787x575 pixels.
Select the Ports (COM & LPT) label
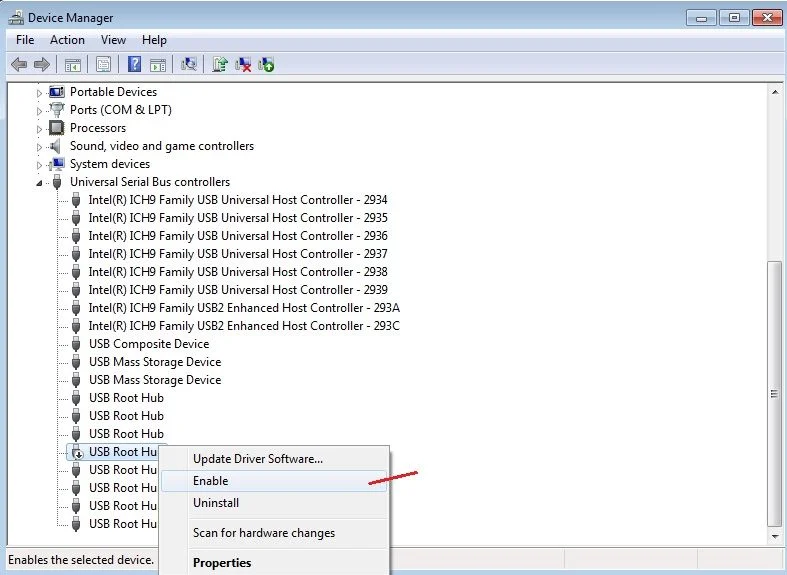[x=120, y=109]
